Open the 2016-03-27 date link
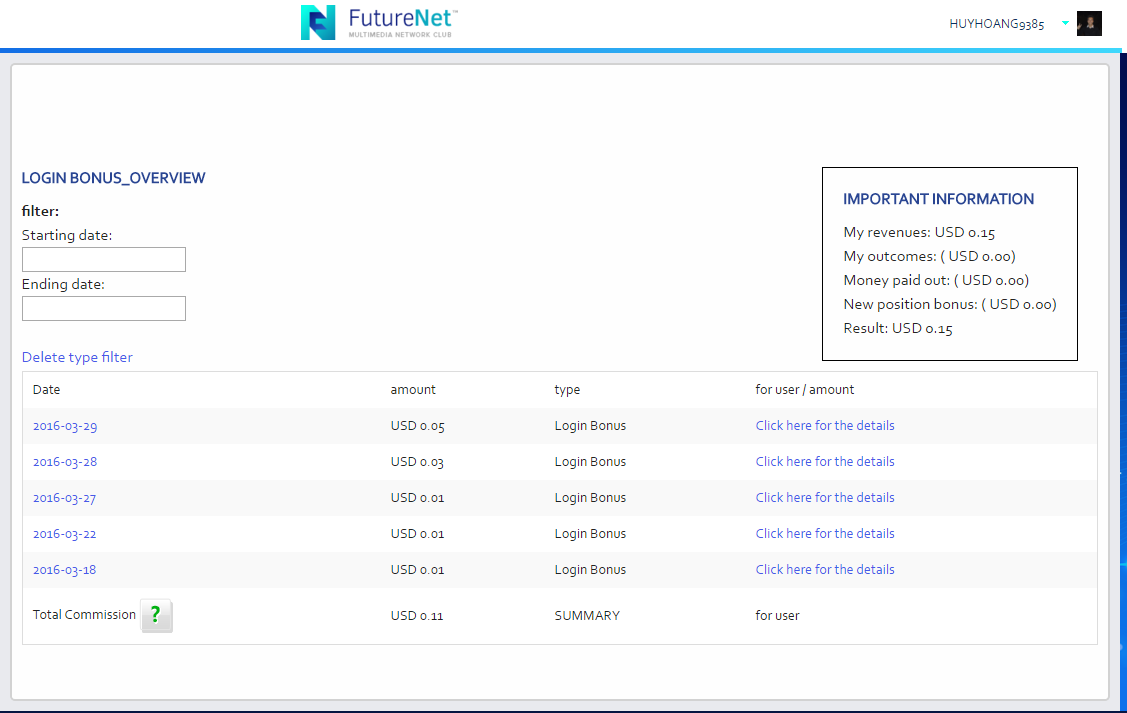This screenshot has width=1127, height=713. [65, 498]
